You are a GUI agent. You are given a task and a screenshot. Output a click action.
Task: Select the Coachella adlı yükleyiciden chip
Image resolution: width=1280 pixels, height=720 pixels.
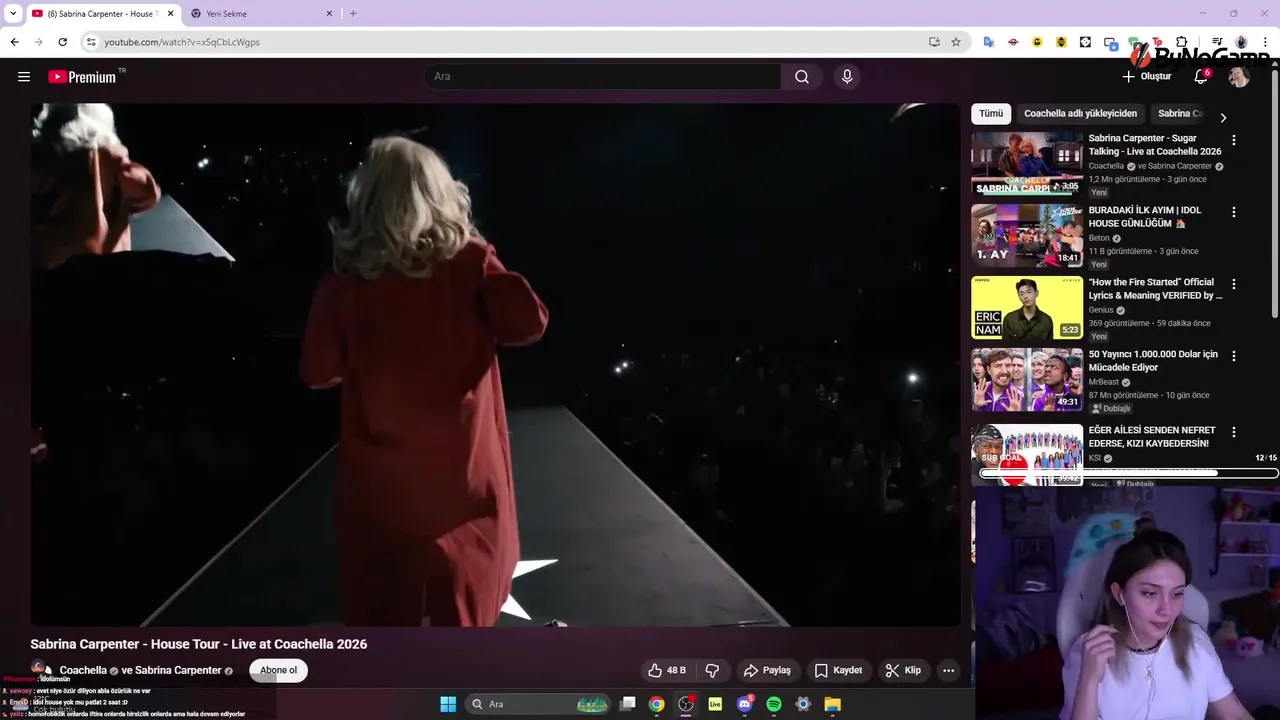1080,113
